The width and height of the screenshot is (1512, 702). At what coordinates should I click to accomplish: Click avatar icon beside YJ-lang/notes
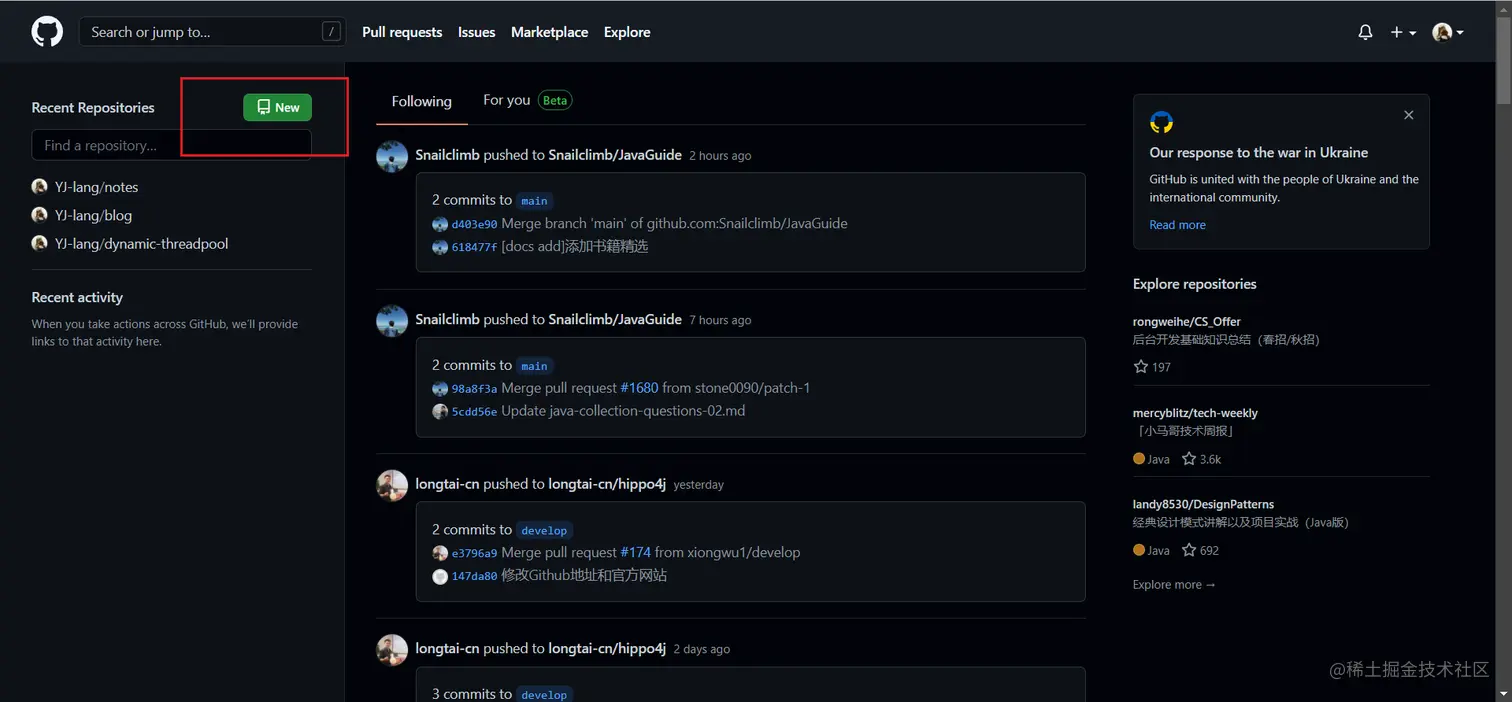(40, 187)
